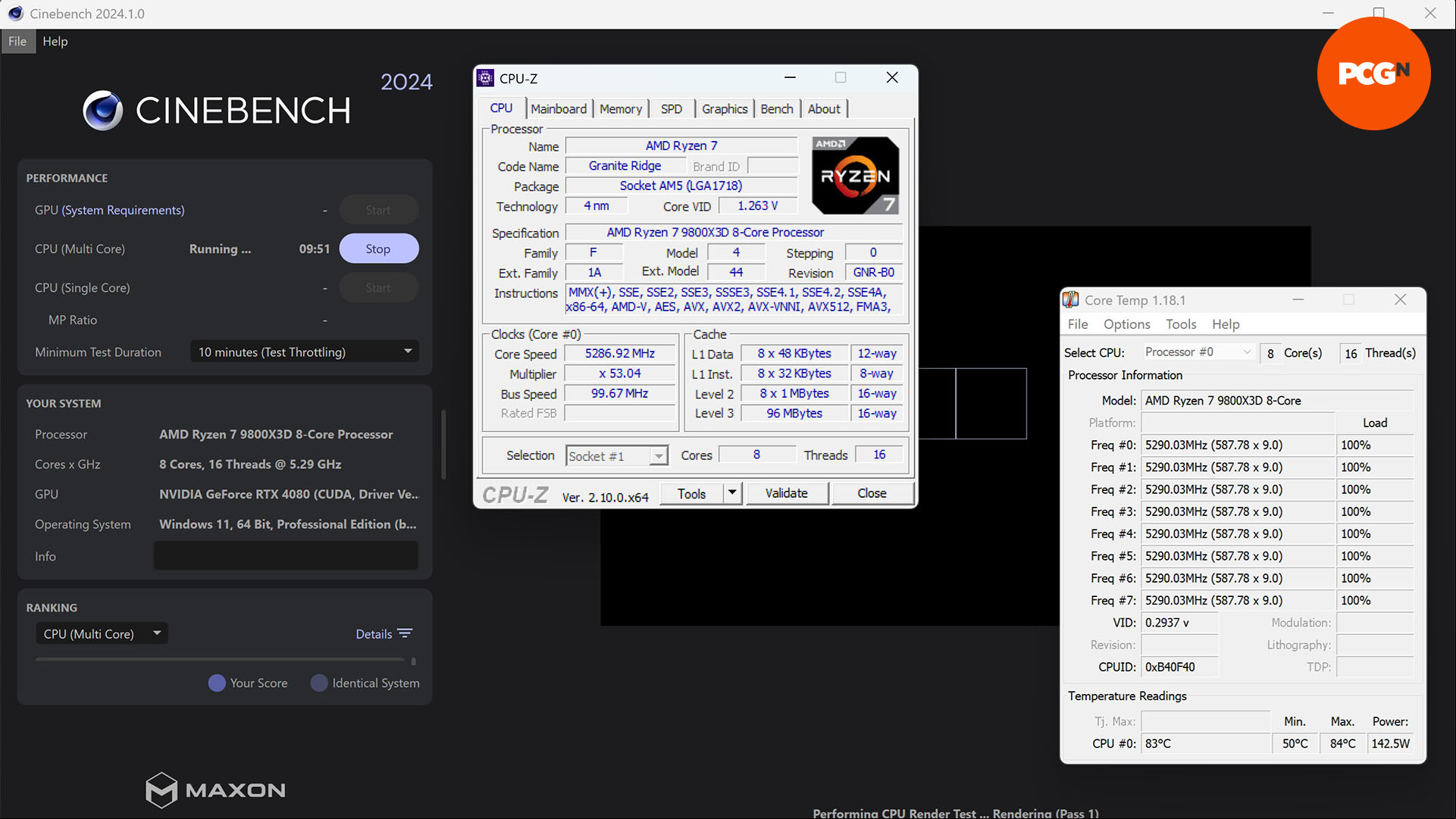1456x819 pixels.
Task: Click the Core VID 1.263 V value in CPU-Z
Action: coord(758,205)
